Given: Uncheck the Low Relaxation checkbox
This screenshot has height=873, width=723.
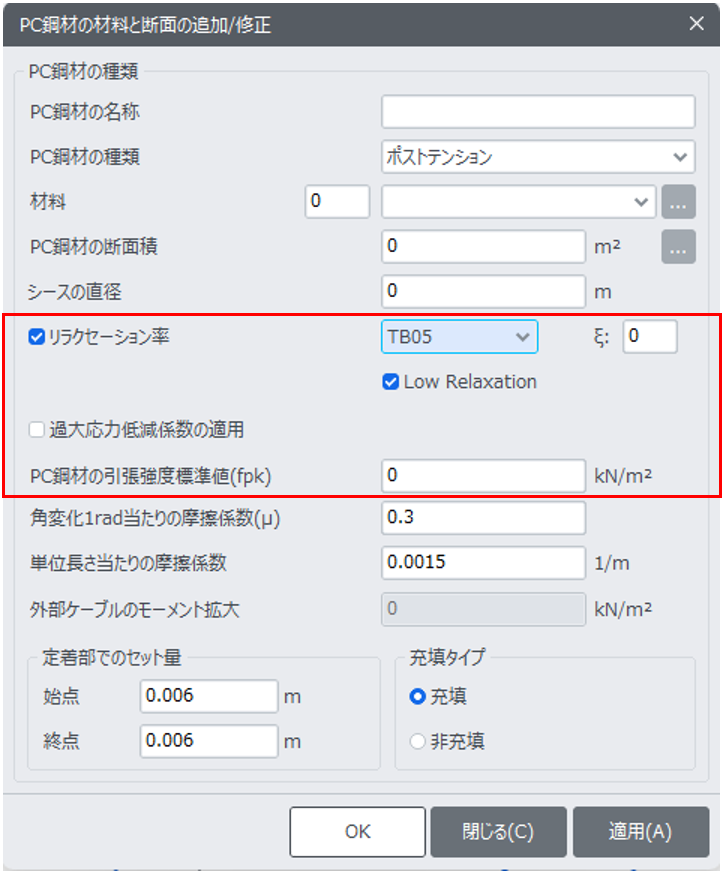Looking at the screenshot, I should point(391,382).
